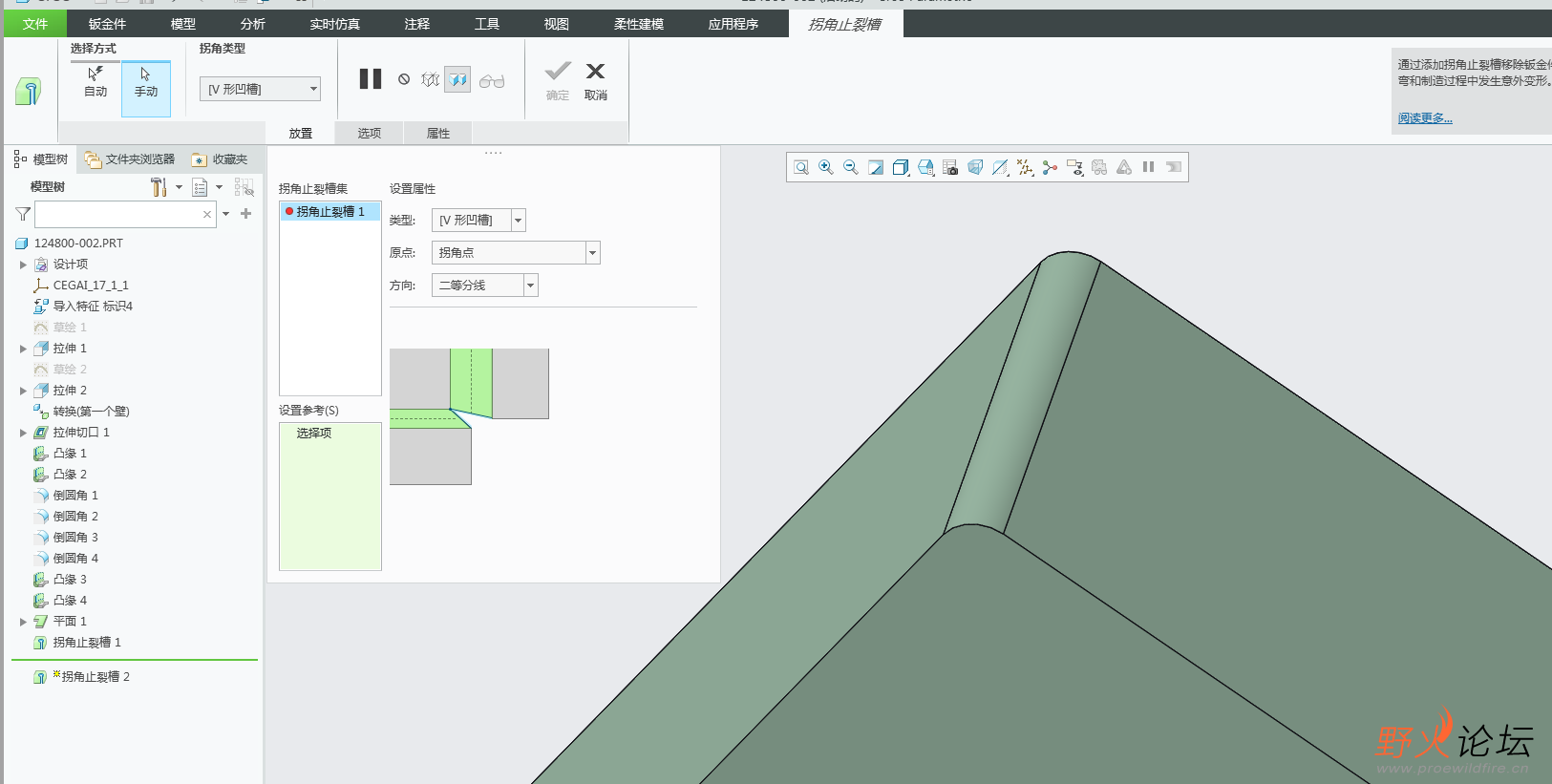Click the greyed animation play triangle icon

tap(1124, 167)
